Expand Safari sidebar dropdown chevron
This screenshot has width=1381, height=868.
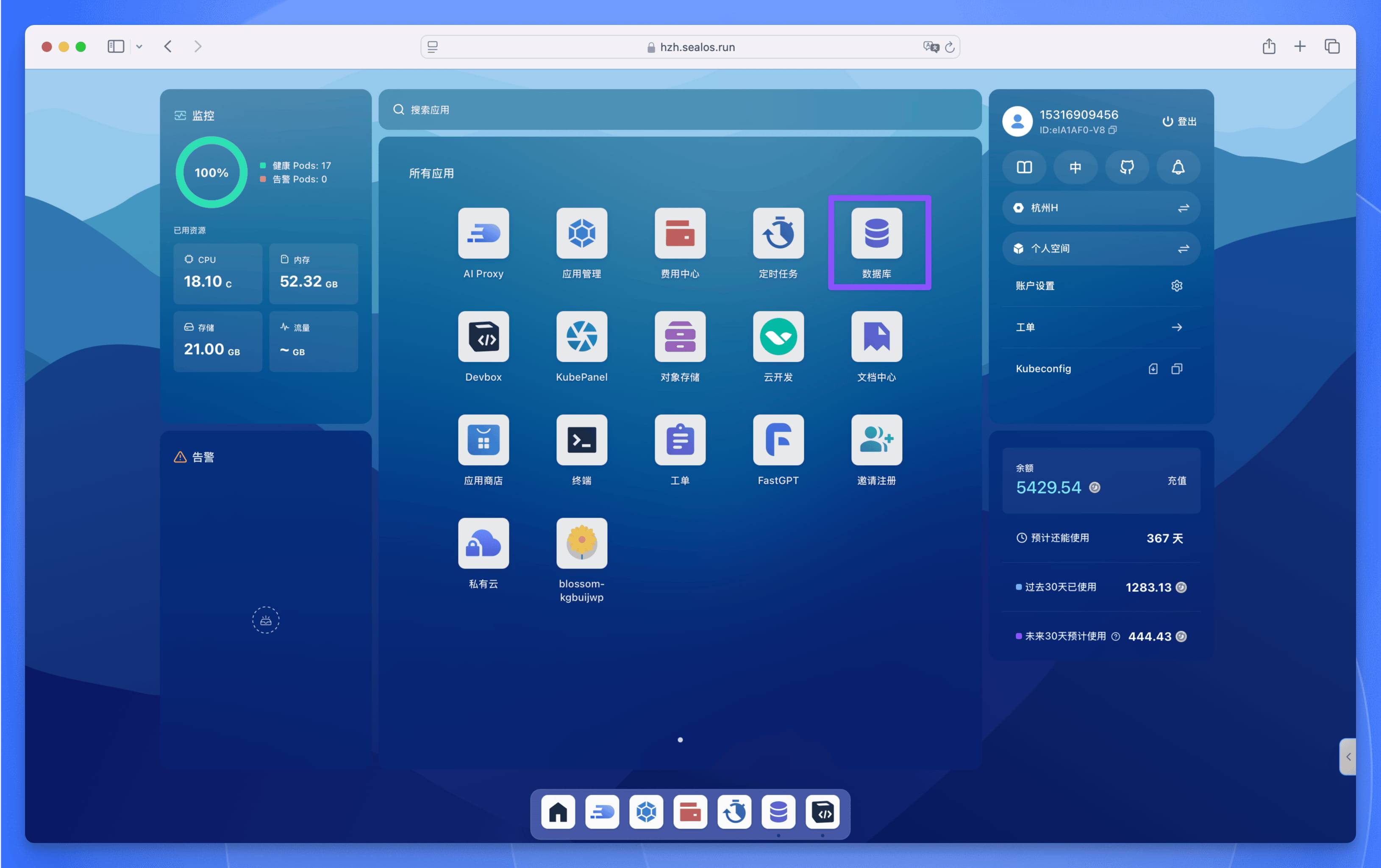click(x=139, y=47)
